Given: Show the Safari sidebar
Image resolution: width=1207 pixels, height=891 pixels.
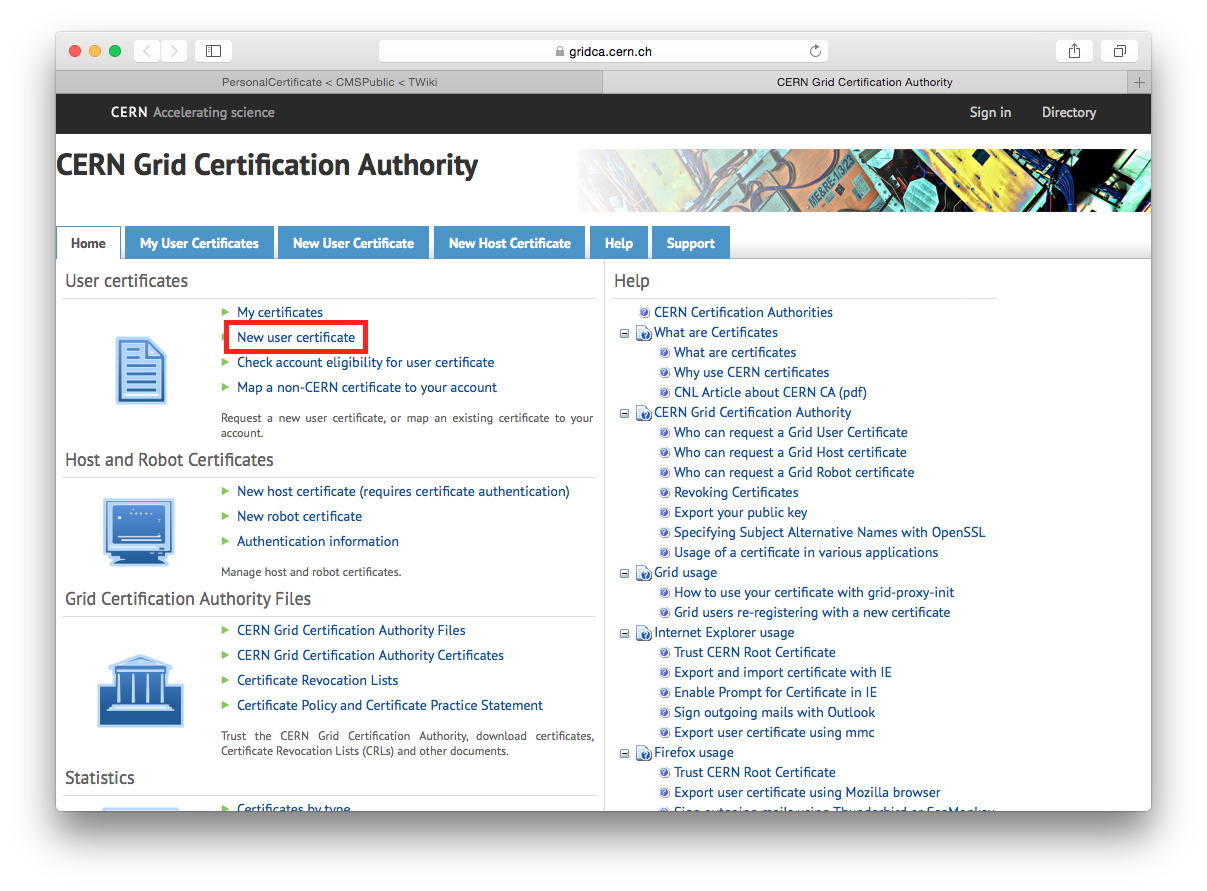Looking at the screenshot, I should 213,51.
